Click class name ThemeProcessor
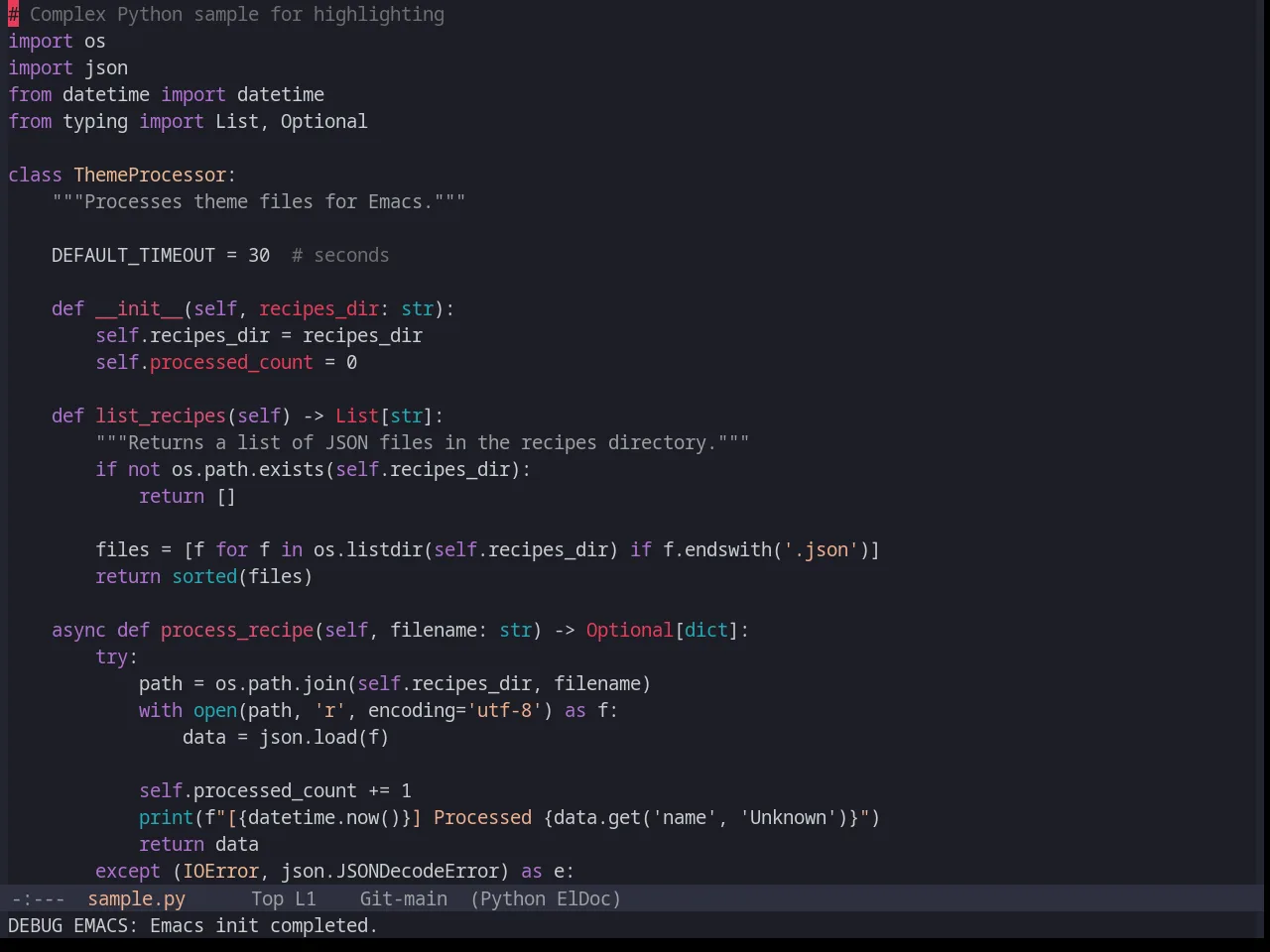Screen dimensions: 1270x952 click(150, 175)
